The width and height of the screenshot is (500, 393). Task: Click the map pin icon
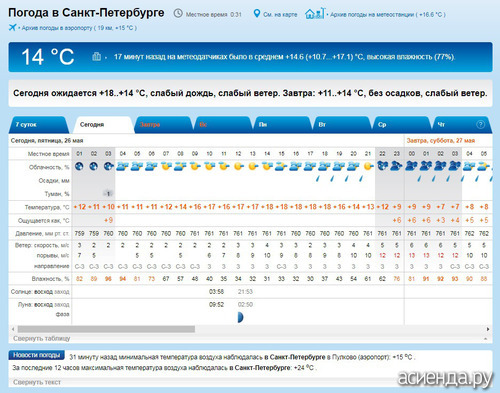256,14
